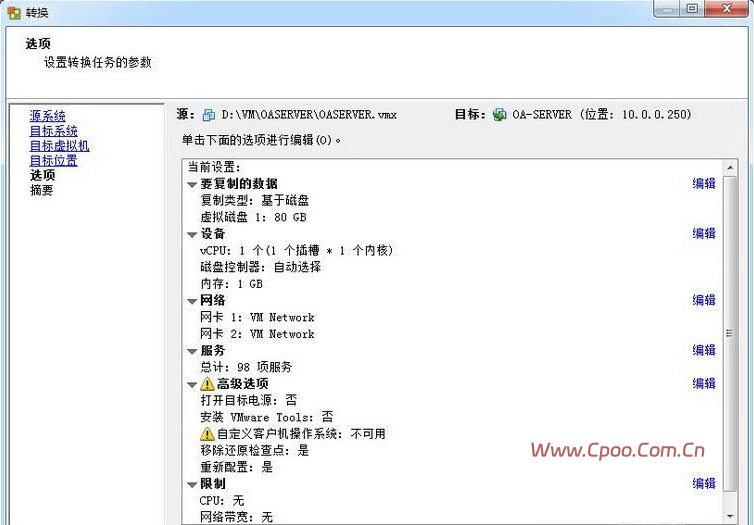
Task: Collapse the 网络 section
Action: [192, 301]
